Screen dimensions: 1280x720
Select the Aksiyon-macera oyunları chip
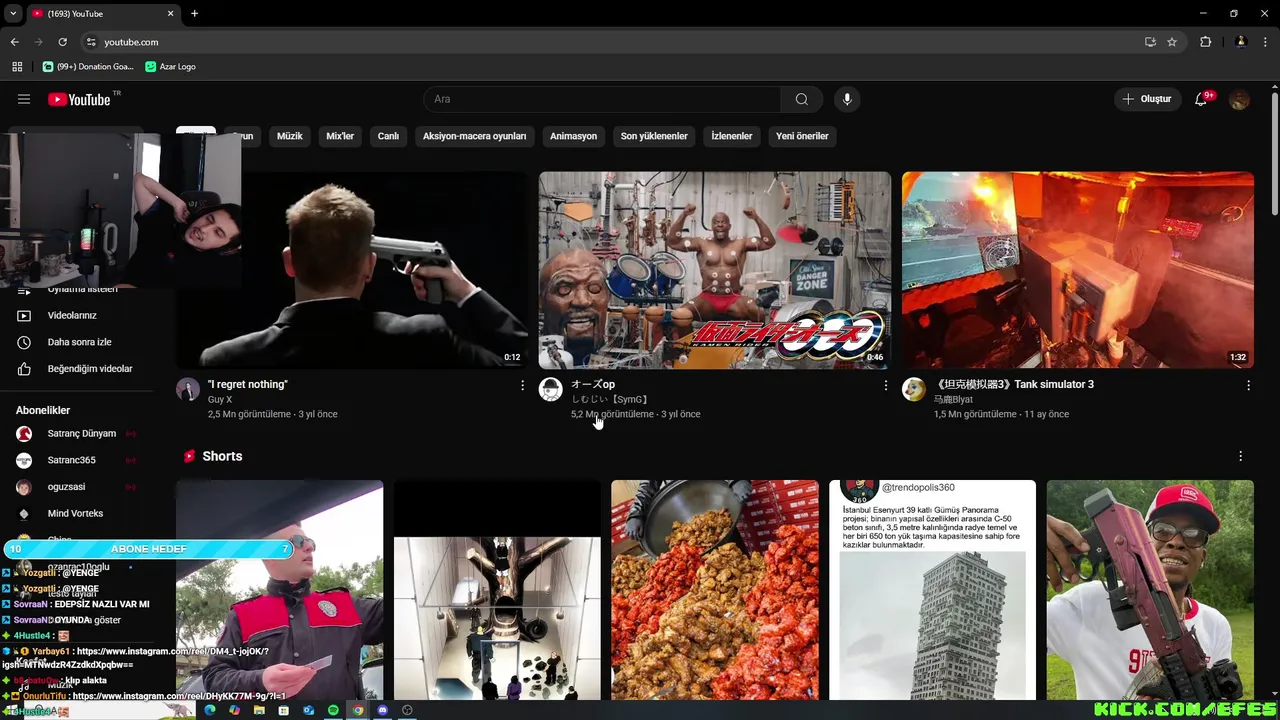pyautogui.click(x=474, y=136)
